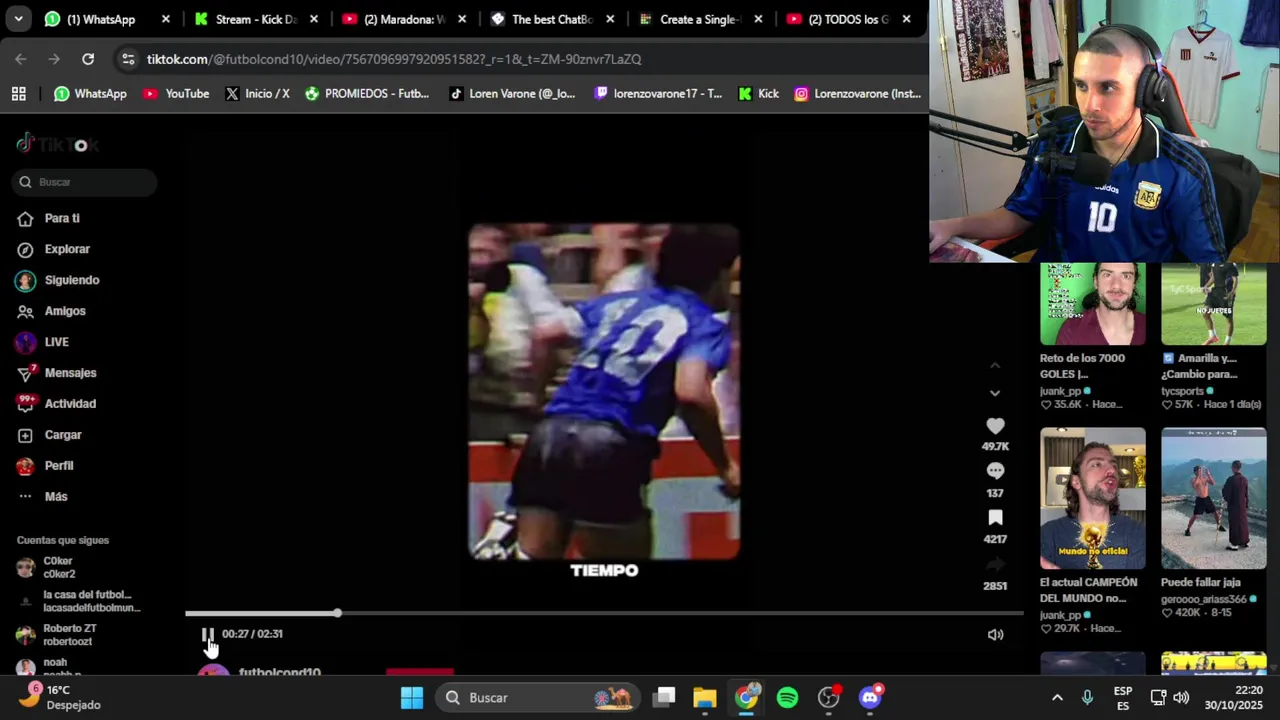Pause the TikTok video playback
Image resolution: width=1280 pixels, height=720 pixels.
coord(208,634)
